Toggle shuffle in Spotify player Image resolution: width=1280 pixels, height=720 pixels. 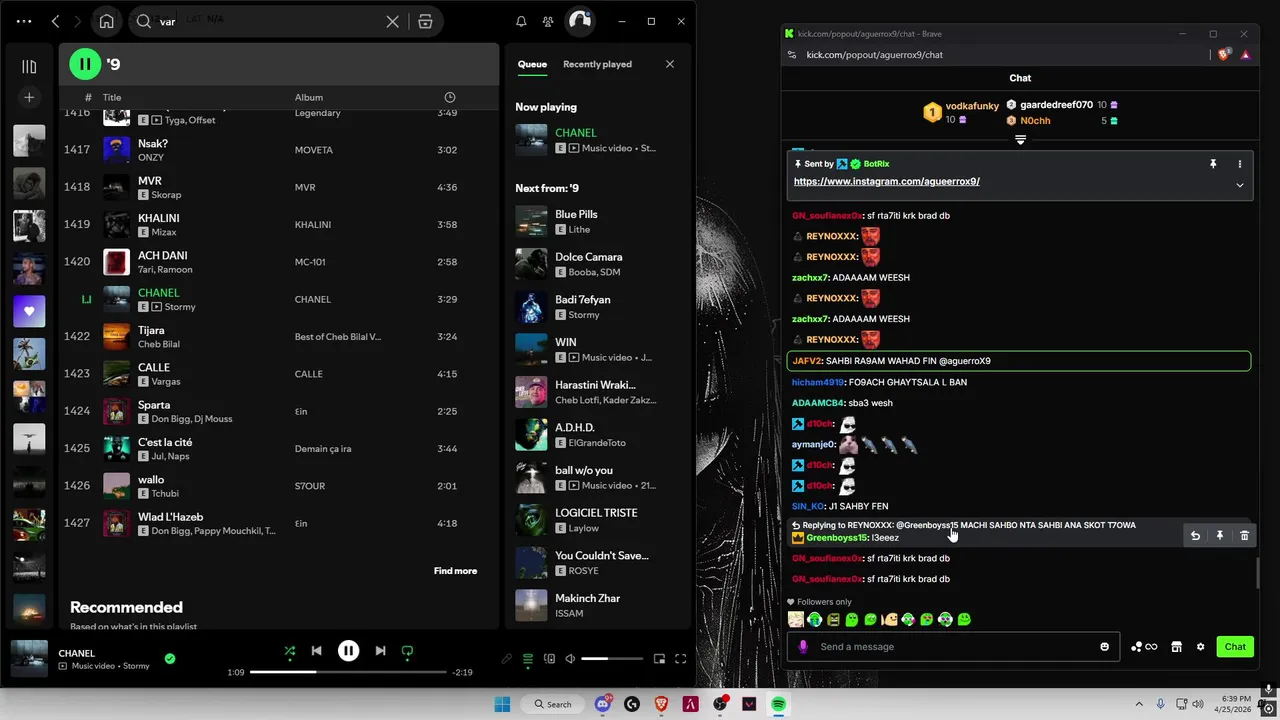[289, 651]
